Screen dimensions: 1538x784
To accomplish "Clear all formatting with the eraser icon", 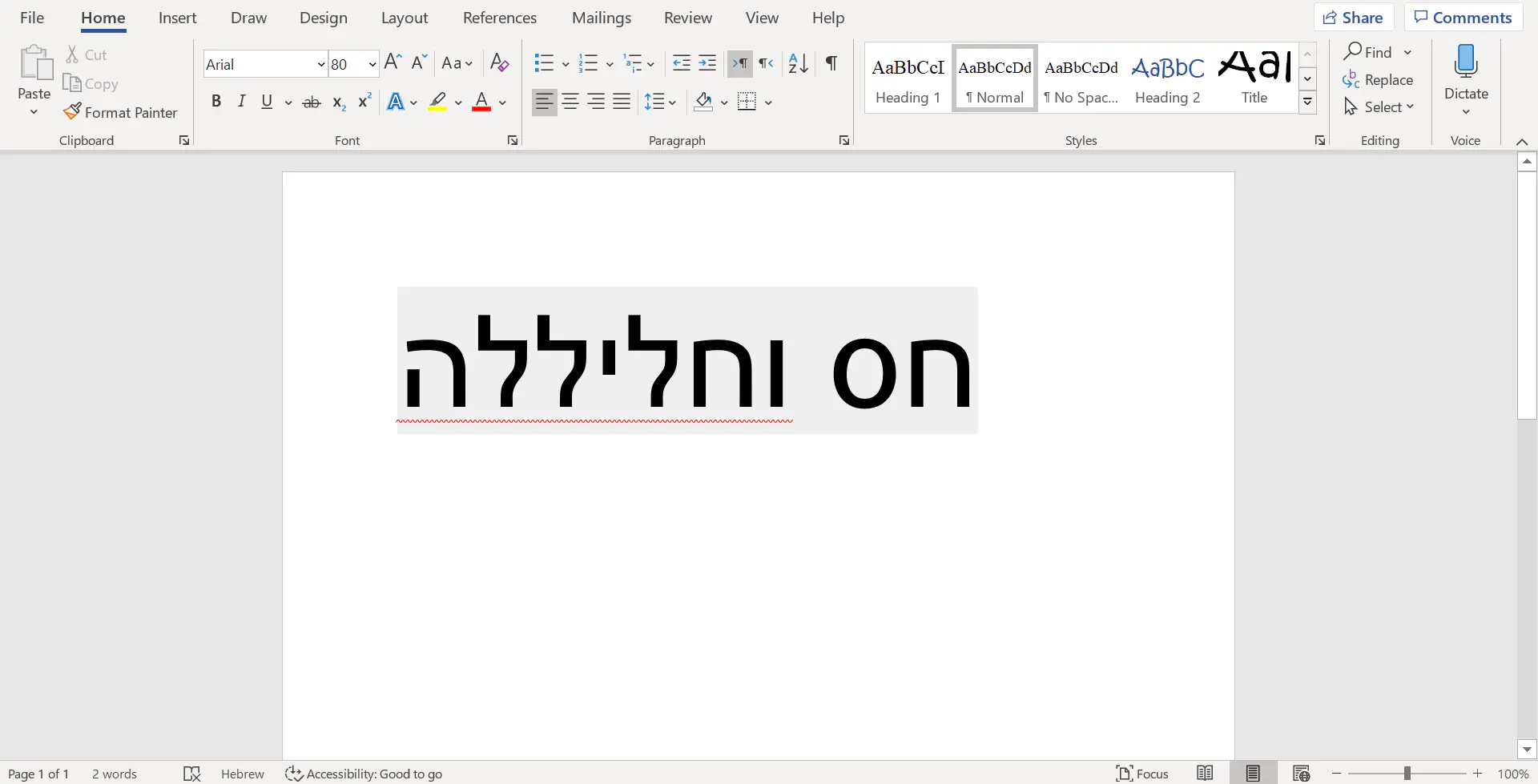I will coord(499,63).
